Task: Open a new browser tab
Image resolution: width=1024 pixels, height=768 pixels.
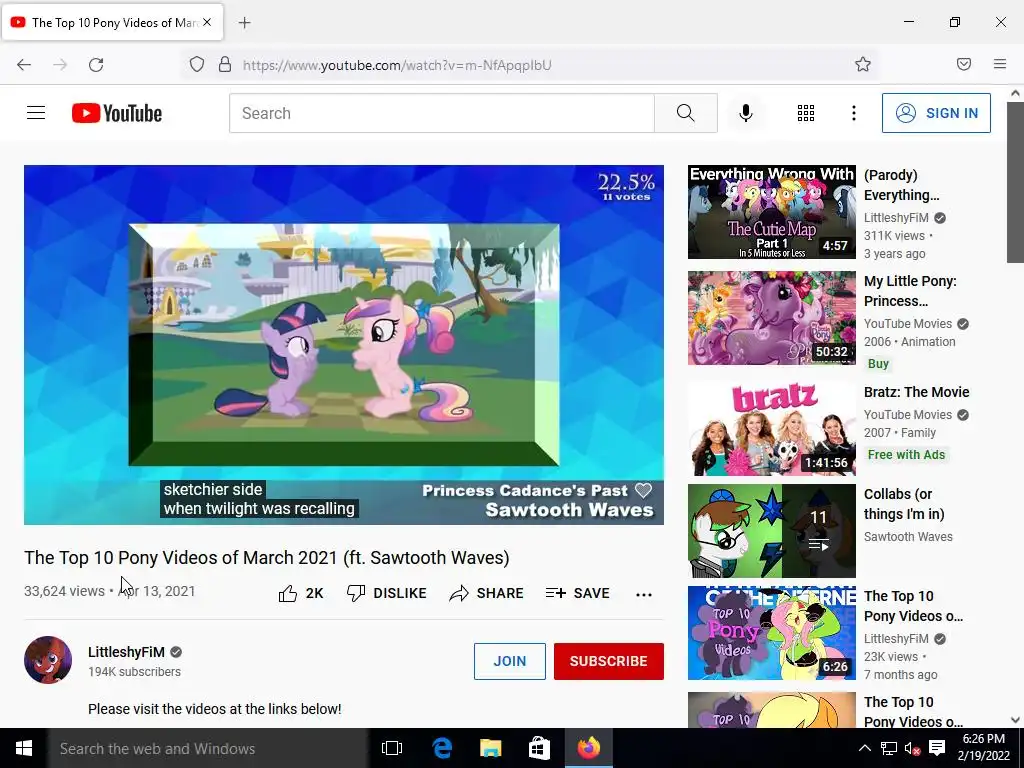Action: pyautogui.click(x=244, y=23)
